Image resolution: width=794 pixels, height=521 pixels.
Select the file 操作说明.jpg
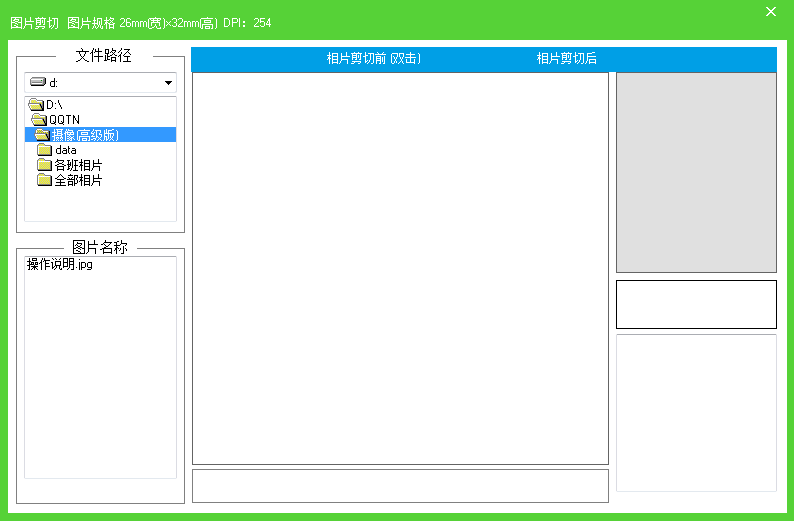pos(60,265)
